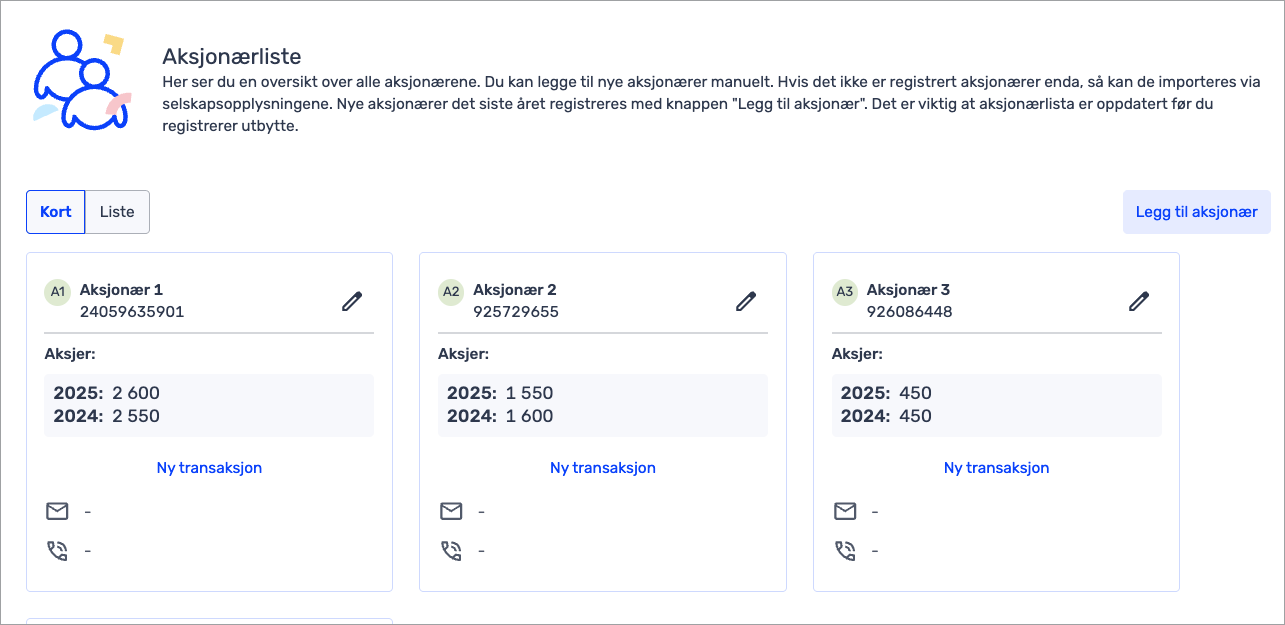The width and height of the screenshot is (1285, 625).
Task: Click the phone icon on Aksjonær 3 card
Action: 845,551
